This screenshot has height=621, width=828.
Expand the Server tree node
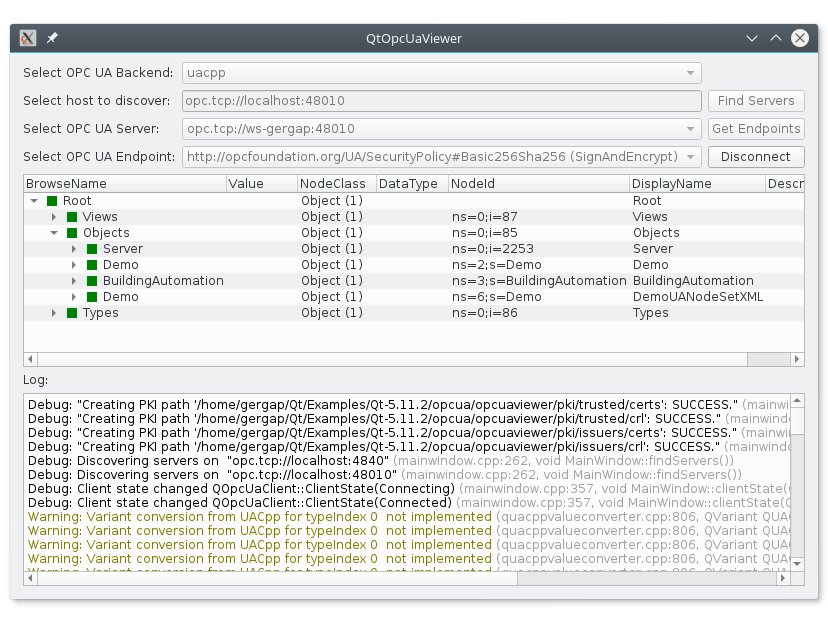pyautogui.click(x=74, y=248)
